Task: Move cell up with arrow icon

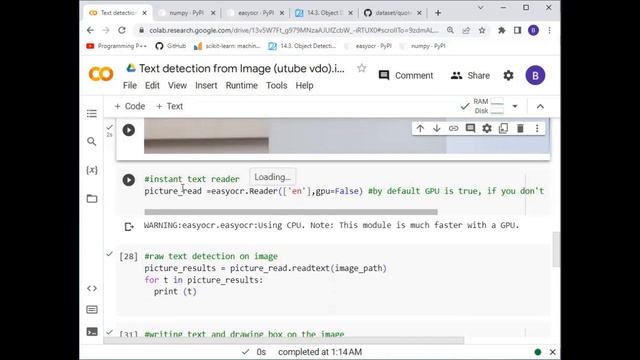Action: [x=420, y=128]
